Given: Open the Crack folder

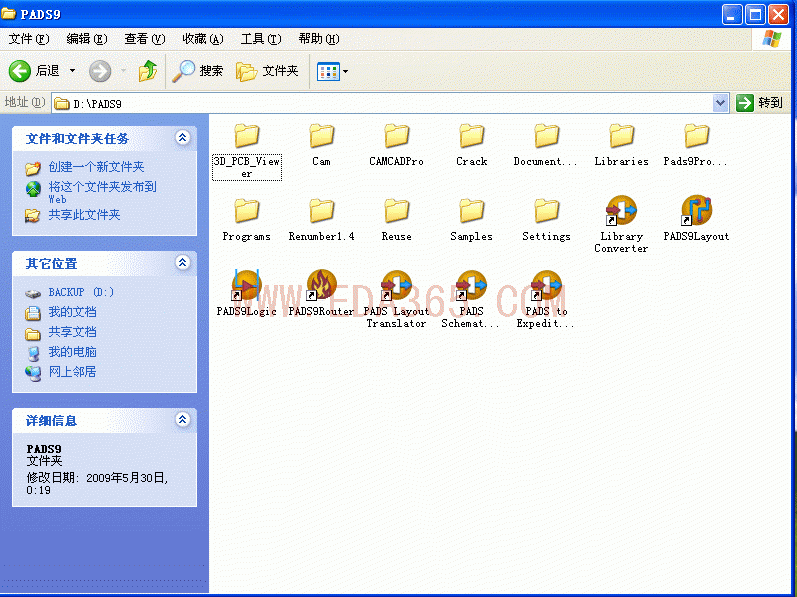Looking at the screenshot, I should [x=472, y=145].
